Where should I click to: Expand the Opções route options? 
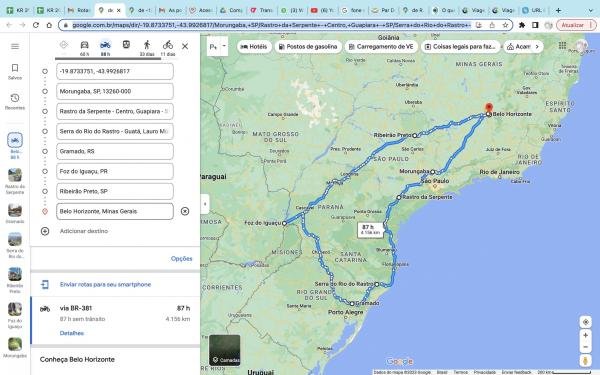[181, 259]
